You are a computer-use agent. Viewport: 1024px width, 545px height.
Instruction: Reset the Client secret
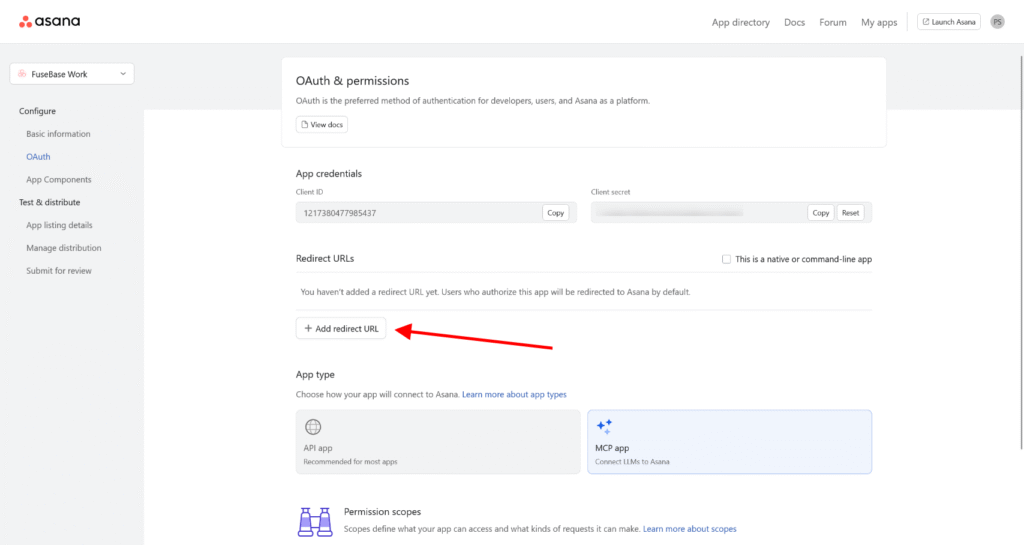(x=850, y=213)
